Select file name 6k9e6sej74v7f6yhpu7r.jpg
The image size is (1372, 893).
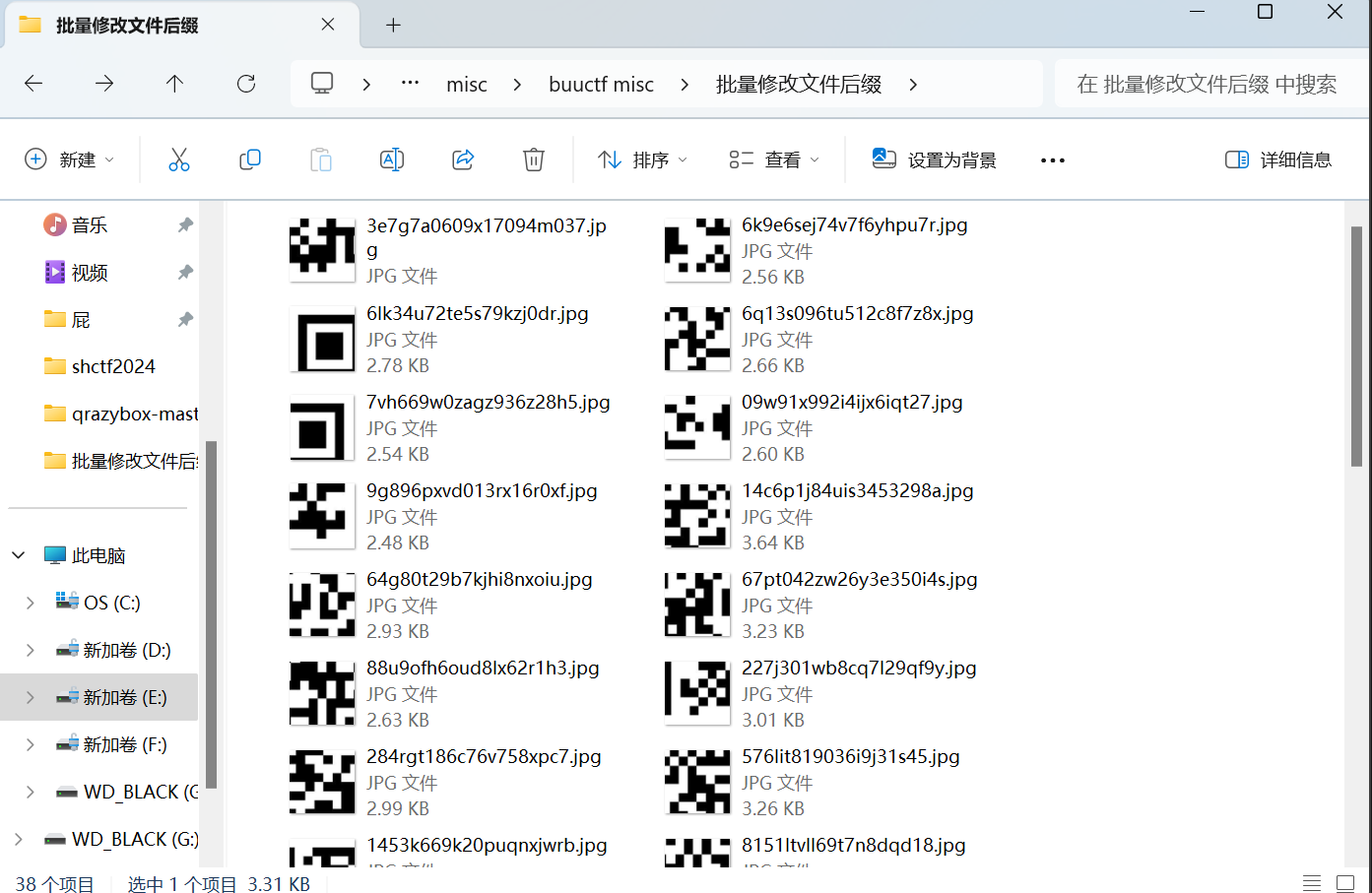(854, 225)
